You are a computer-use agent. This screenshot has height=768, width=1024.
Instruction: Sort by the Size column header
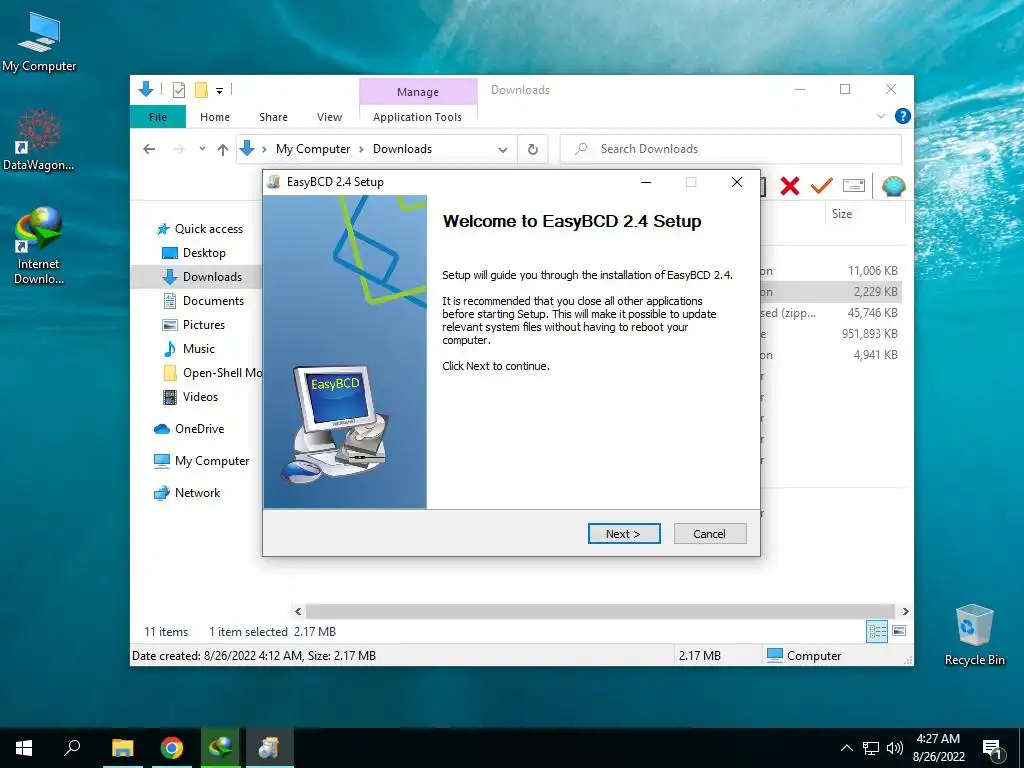pos(842,214)
